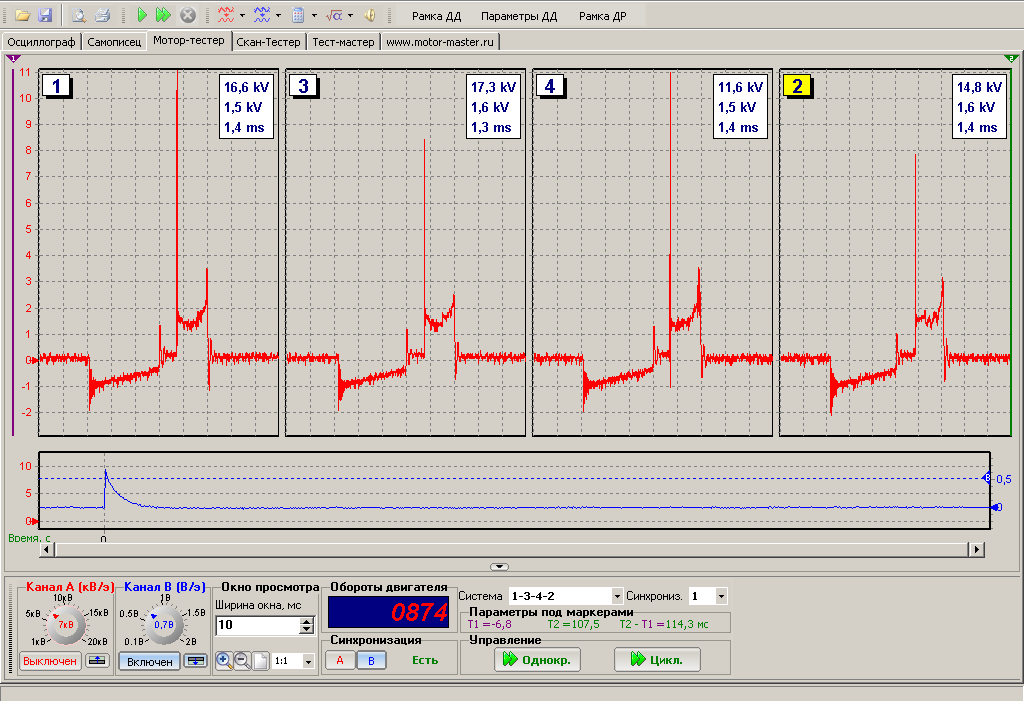Open the www.motor-master.ru tab
The image size is (1024, 702).
(440, 42)
